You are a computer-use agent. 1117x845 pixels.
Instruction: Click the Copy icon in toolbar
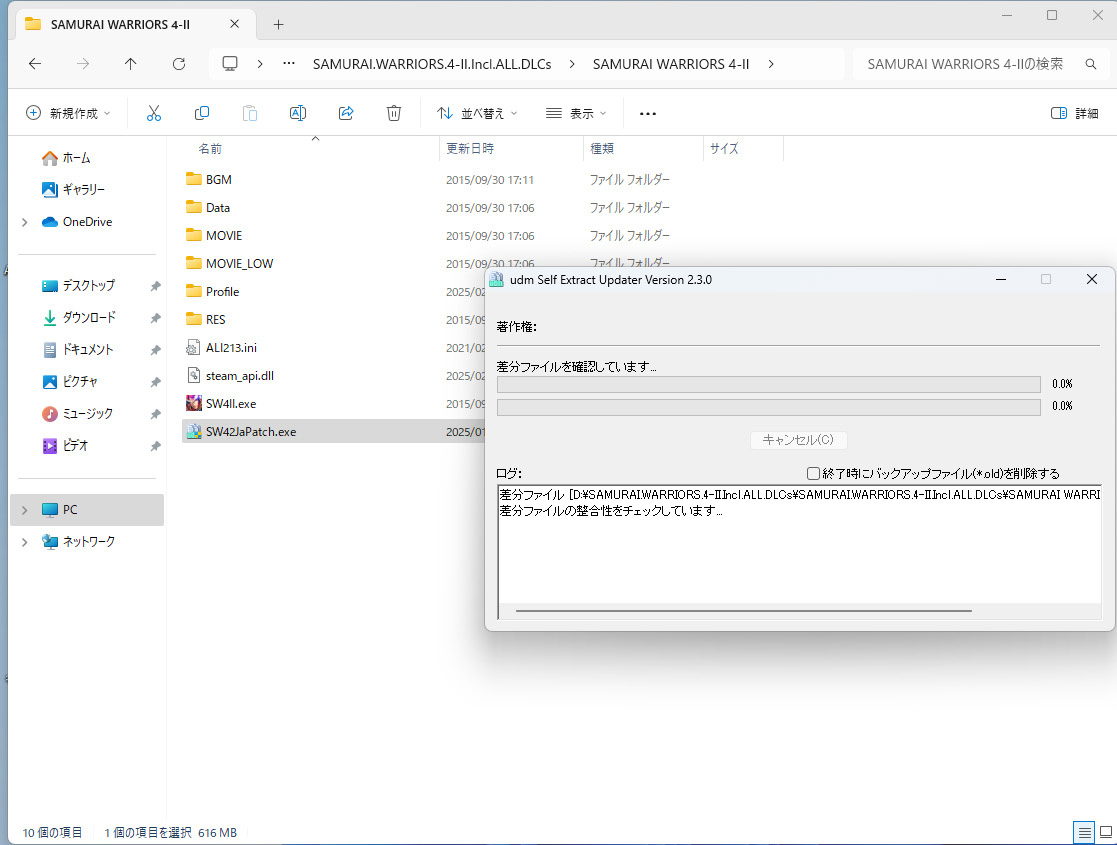(202, 113)
